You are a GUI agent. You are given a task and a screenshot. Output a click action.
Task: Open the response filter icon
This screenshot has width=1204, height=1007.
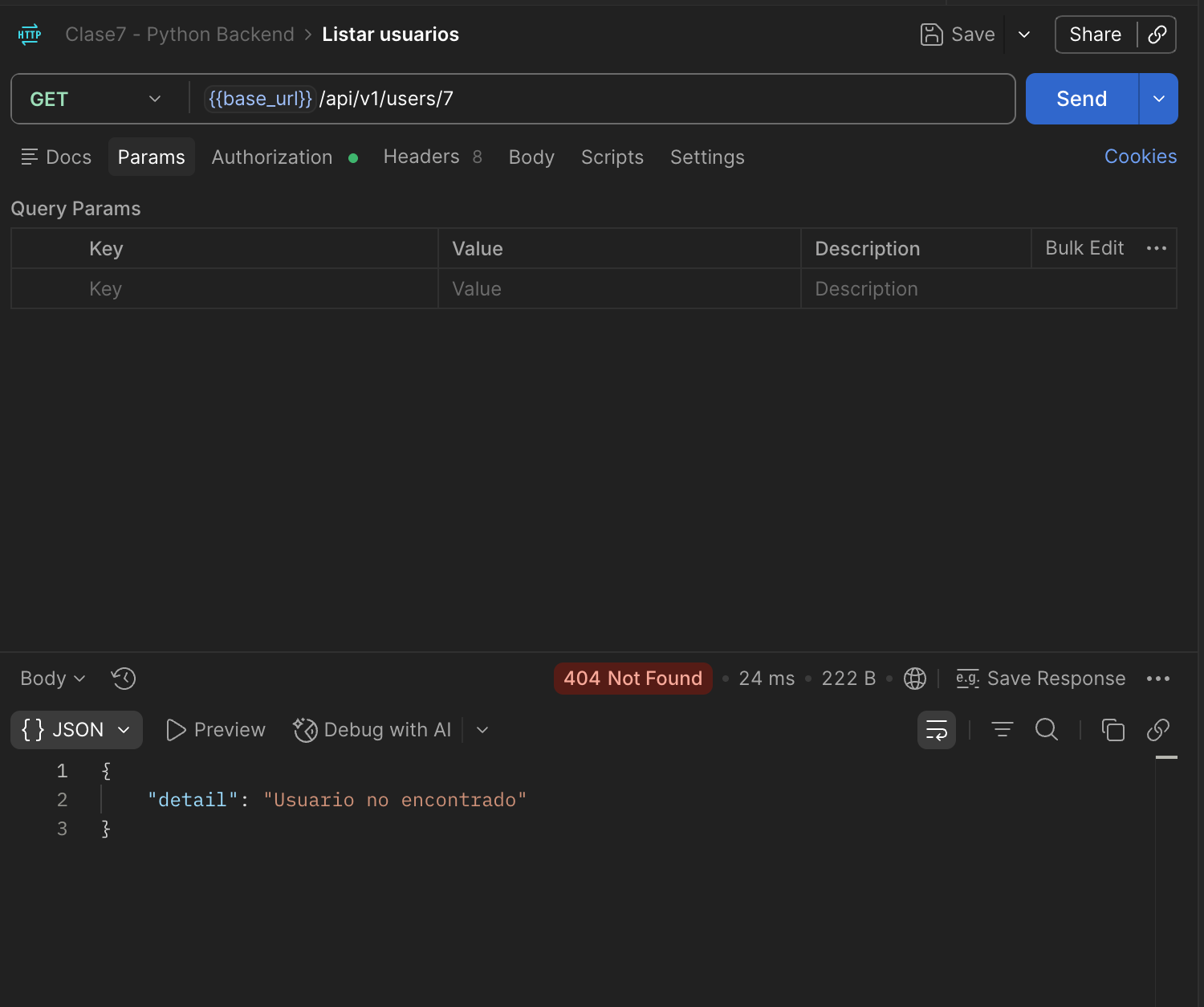(1002, 730)
